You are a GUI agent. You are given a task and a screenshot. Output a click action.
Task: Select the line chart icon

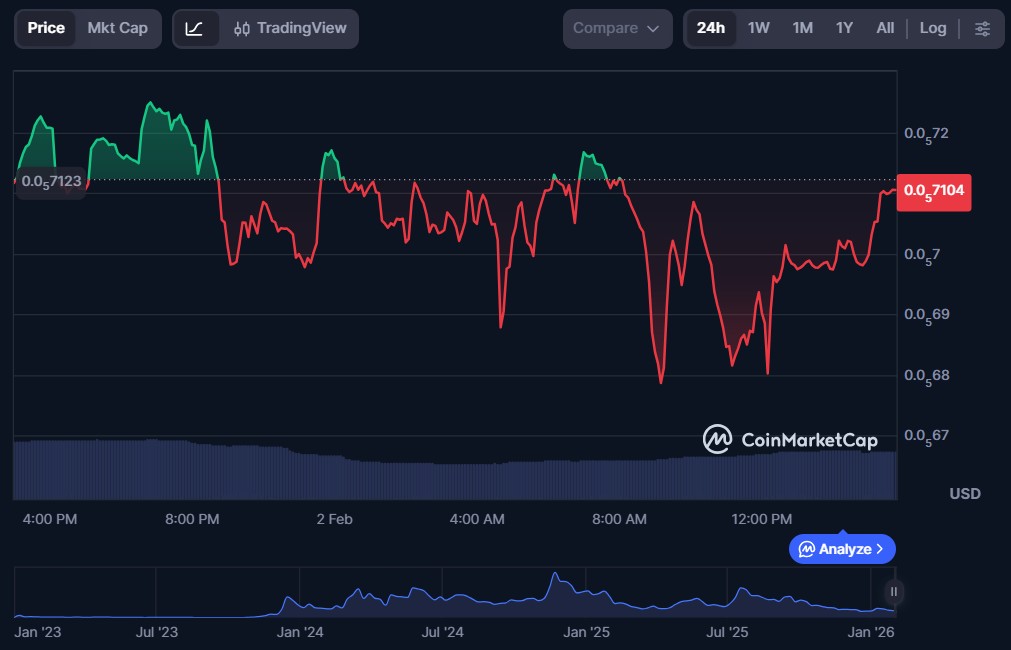point(194,28)
